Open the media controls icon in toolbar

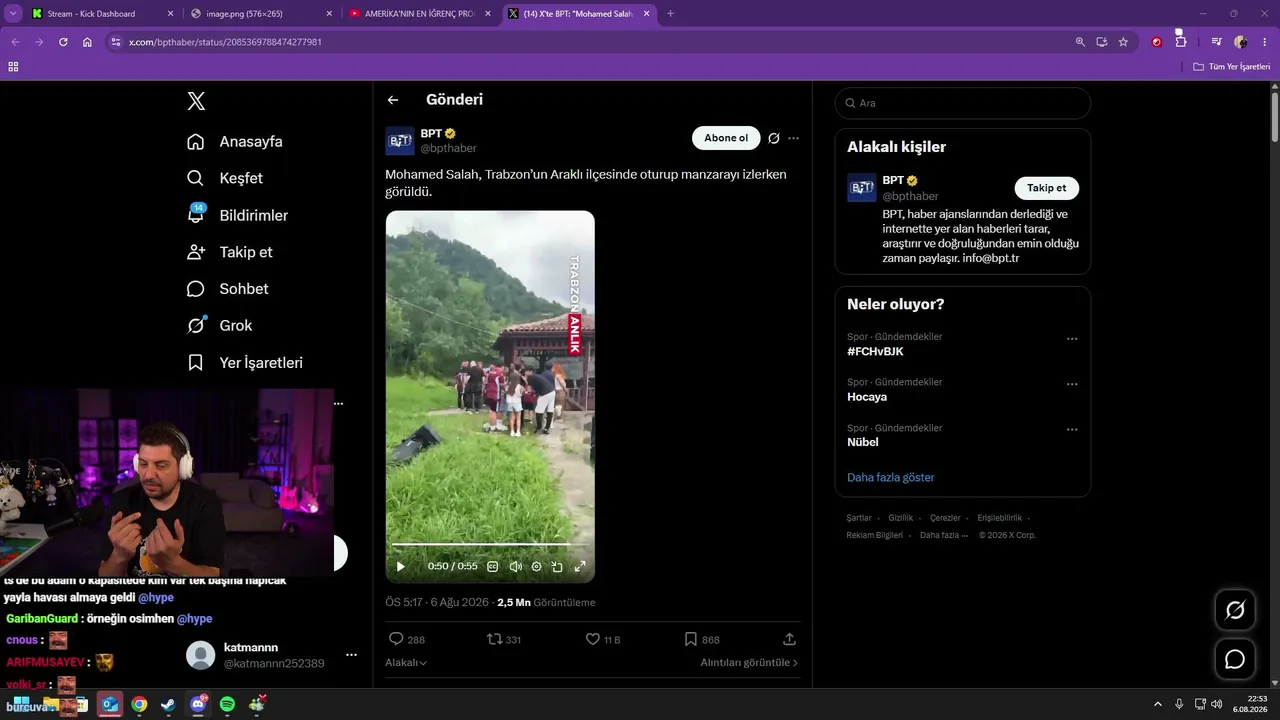coord(1216,42)
